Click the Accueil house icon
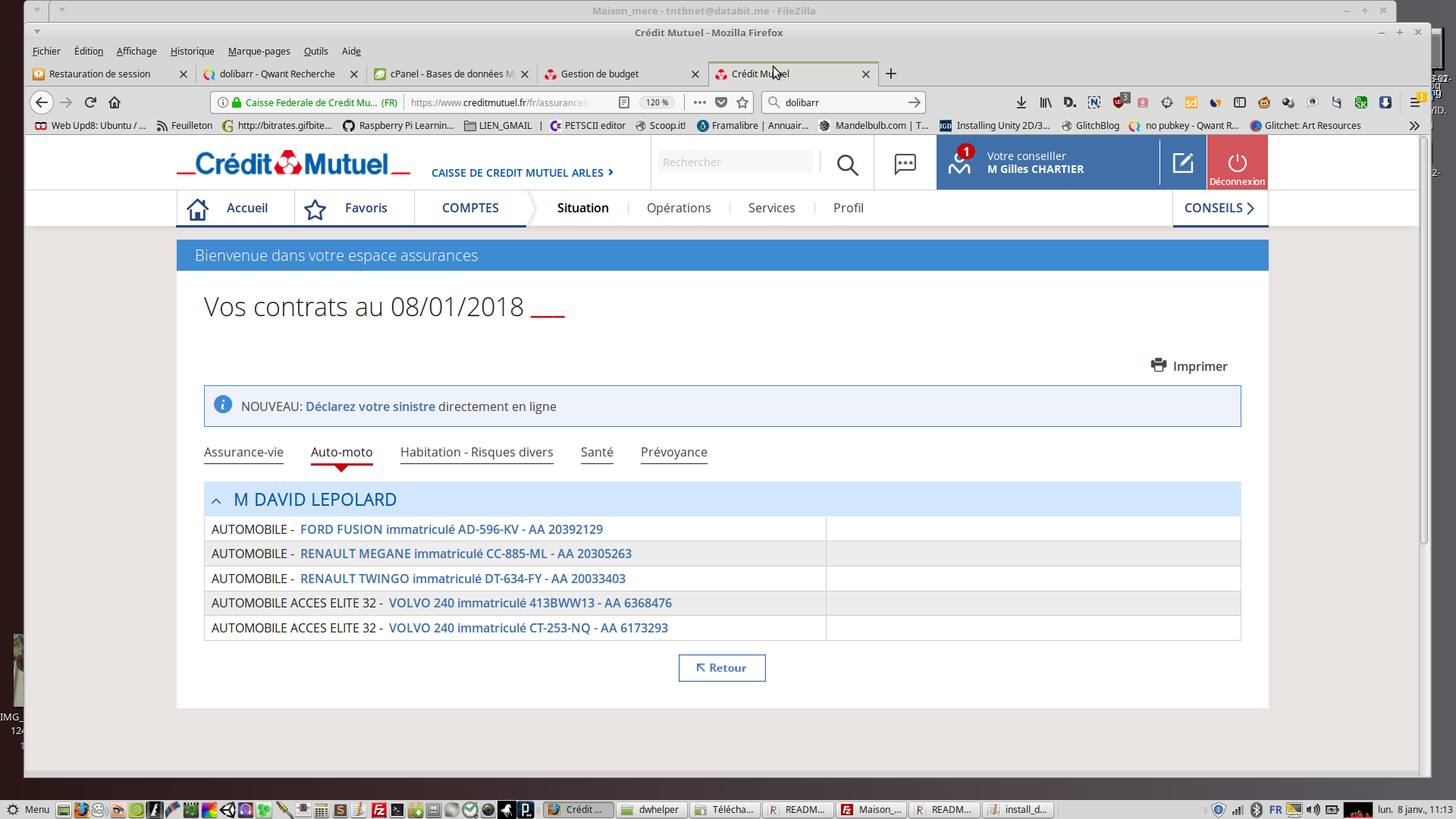 tap(198, 209)
